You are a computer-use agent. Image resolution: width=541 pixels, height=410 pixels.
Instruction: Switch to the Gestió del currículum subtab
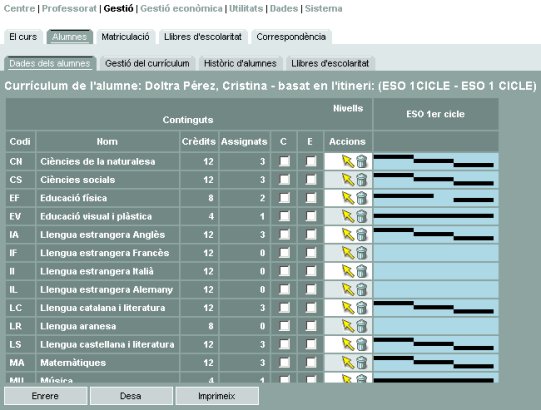point(147,64)
